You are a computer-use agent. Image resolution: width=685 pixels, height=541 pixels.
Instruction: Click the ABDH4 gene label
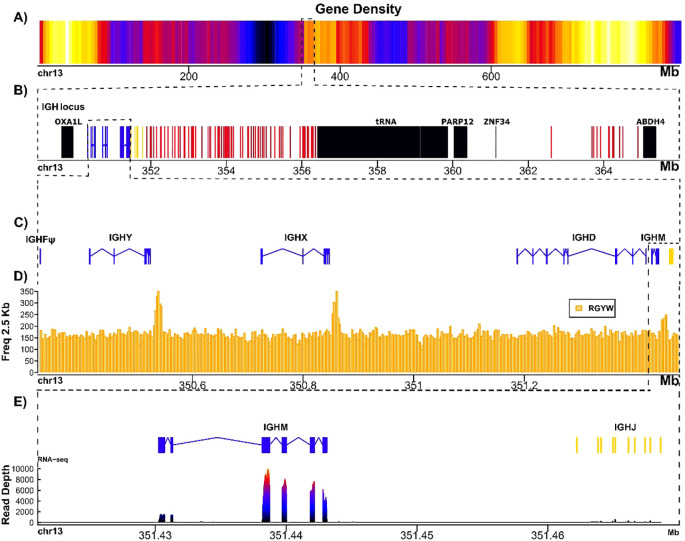click(650, 121)
